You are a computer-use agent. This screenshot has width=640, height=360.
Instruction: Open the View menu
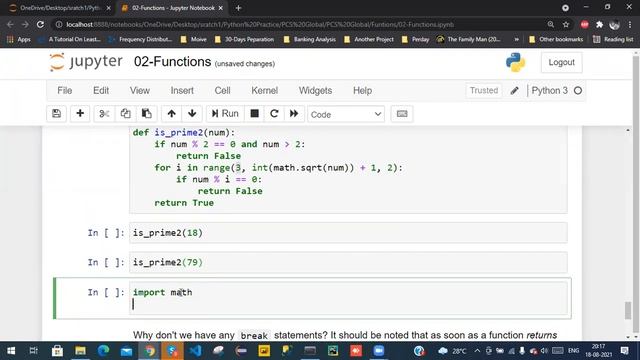point(140,91)
